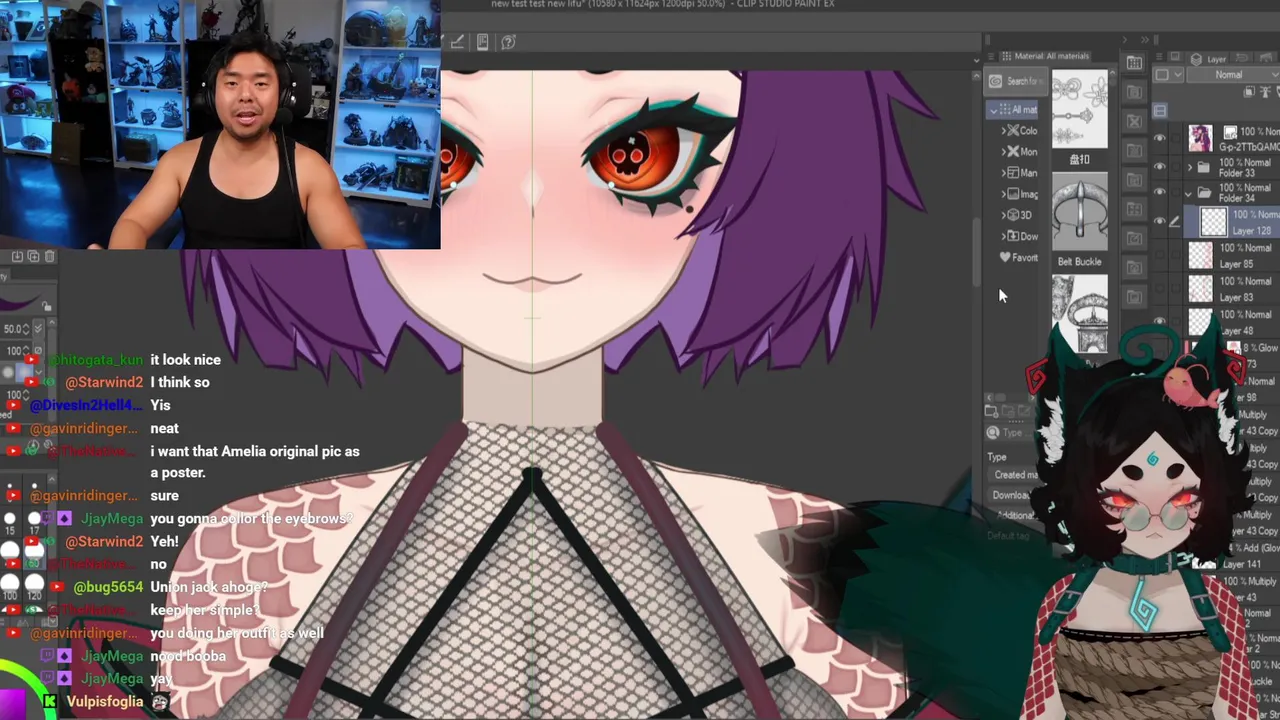Screen dimensions: 1280x720
Task: Click the fourth icon in the vertical palette dock
Action: click(1134, 151)
